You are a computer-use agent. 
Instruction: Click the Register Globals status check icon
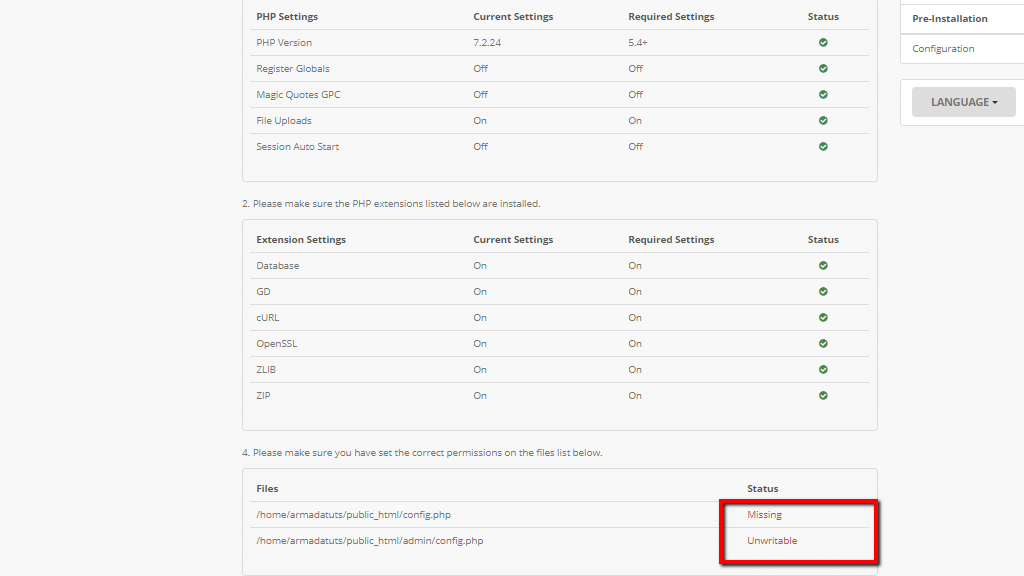[823, 69]
